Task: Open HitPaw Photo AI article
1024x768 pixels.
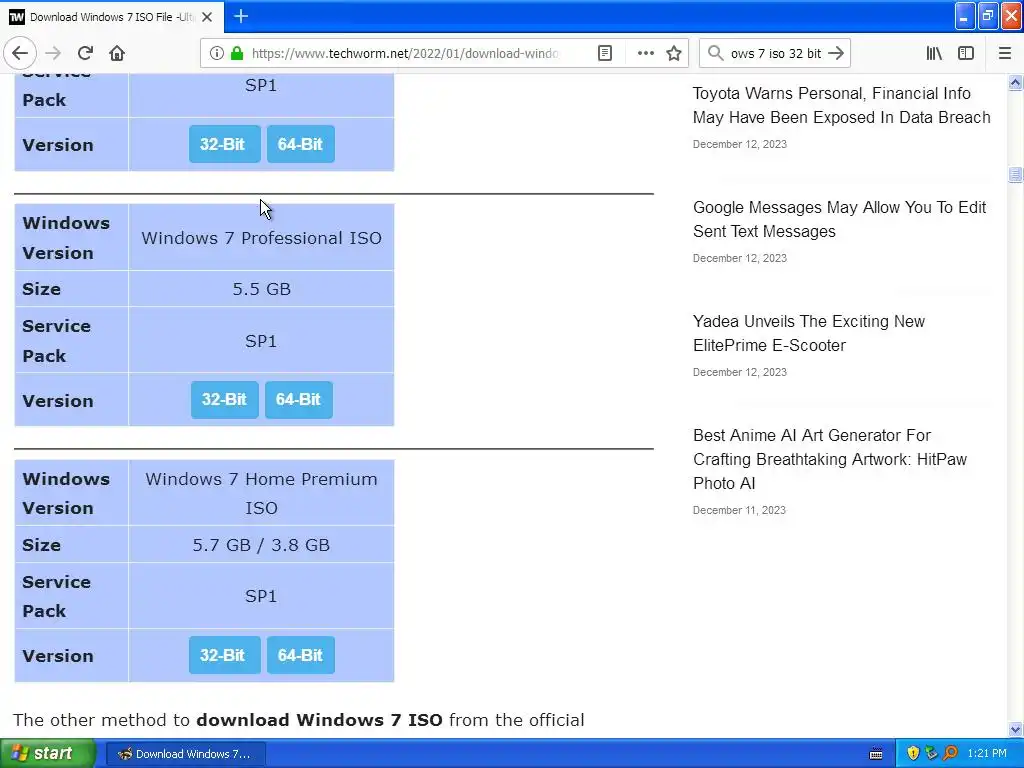Action: click(x=829, y=459)
